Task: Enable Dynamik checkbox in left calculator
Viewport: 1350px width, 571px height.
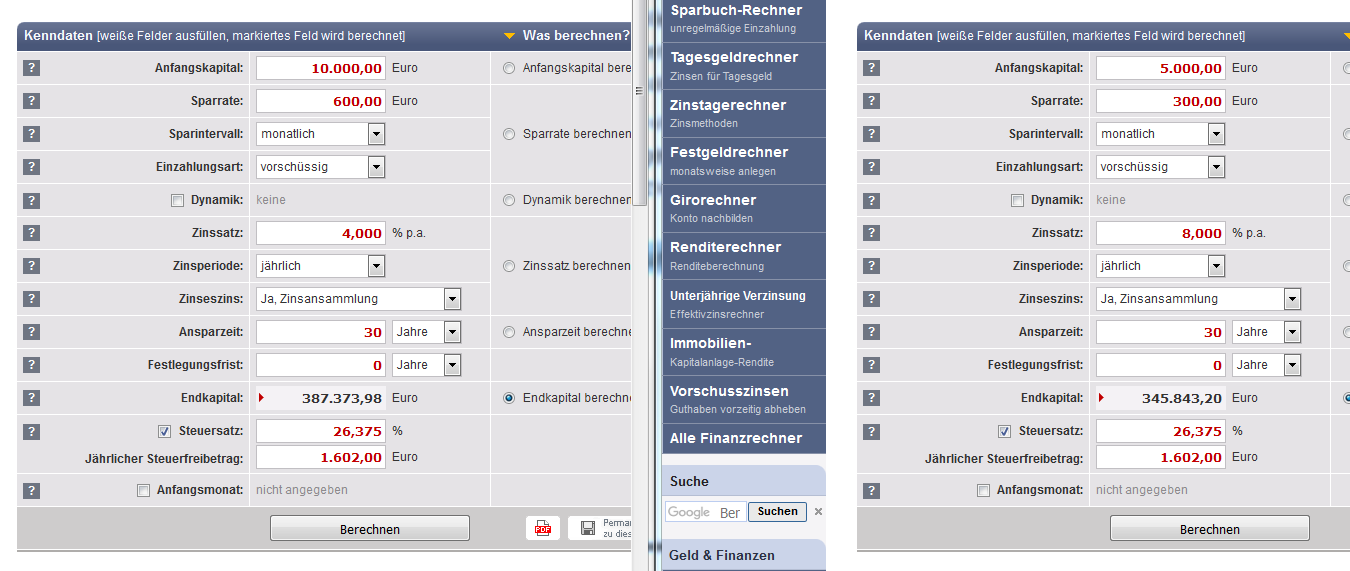Action: pyautogui.click(x=178, y=200)
